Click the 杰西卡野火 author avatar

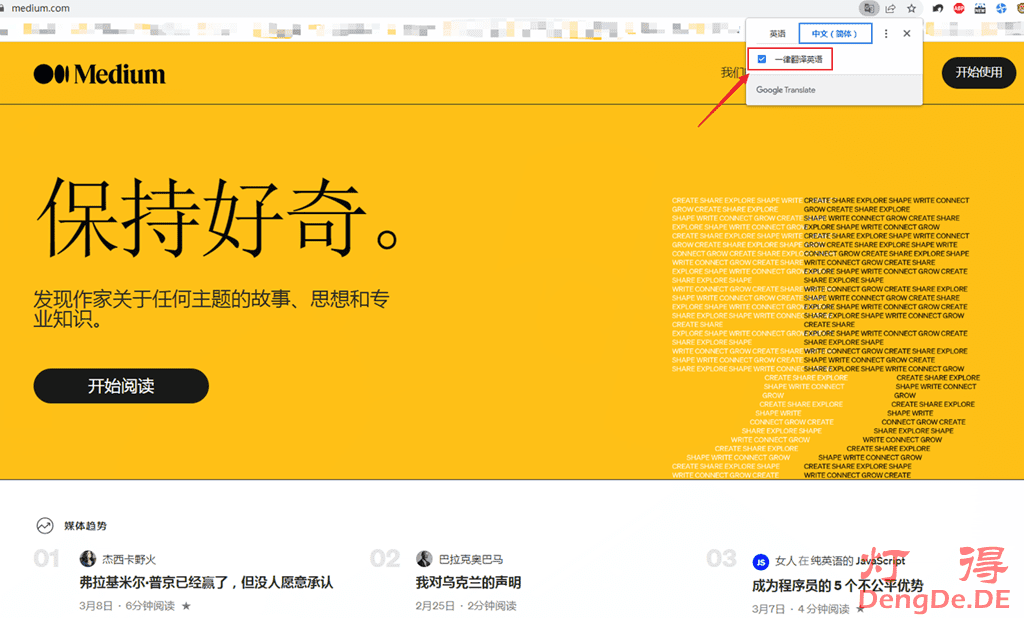(88, 559)
